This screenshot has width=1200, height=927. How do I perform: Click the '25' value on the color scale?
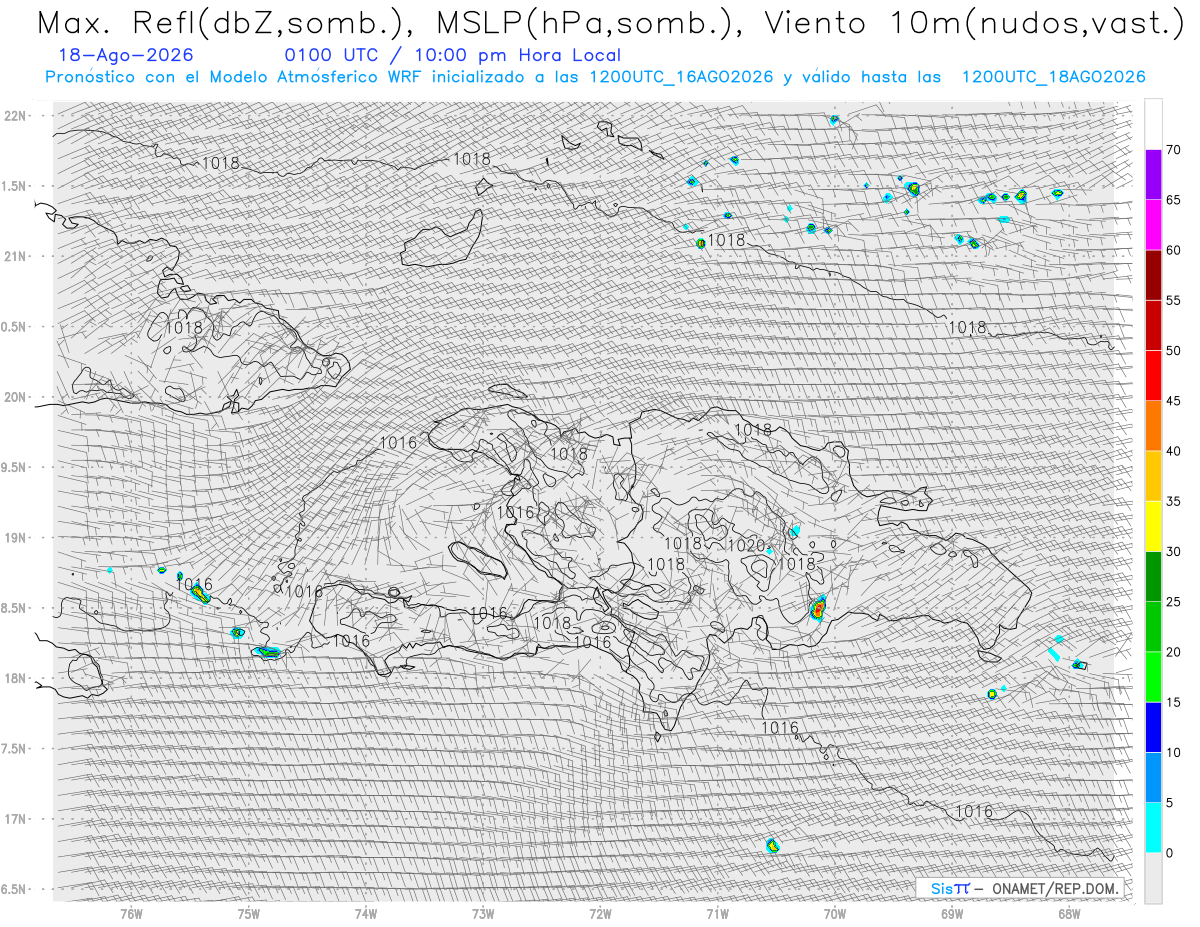(1173, 602)
